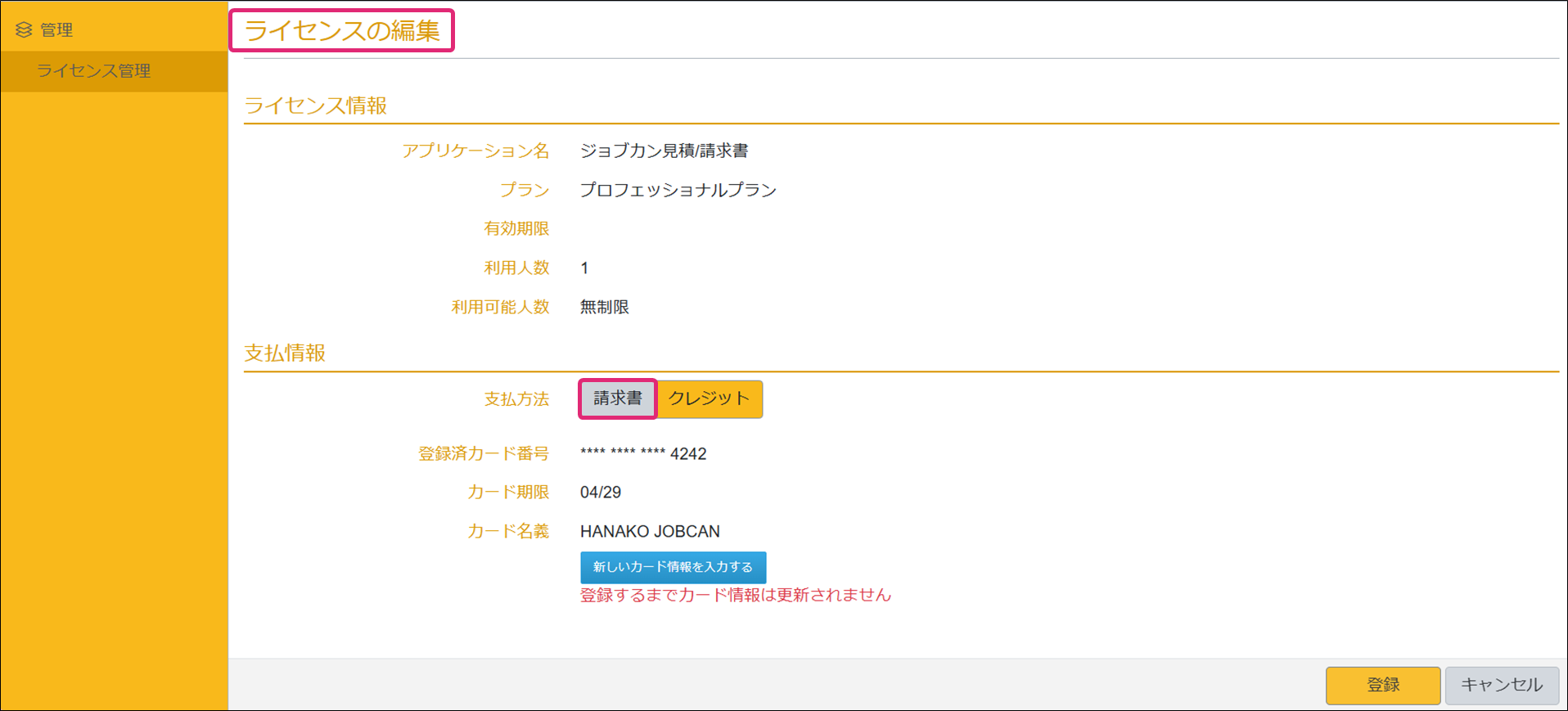Image resolution: width=1568 pixels, height=711 pixels.
Task: Switch payment method to クレジット
Action: click(x=709, y=398)
